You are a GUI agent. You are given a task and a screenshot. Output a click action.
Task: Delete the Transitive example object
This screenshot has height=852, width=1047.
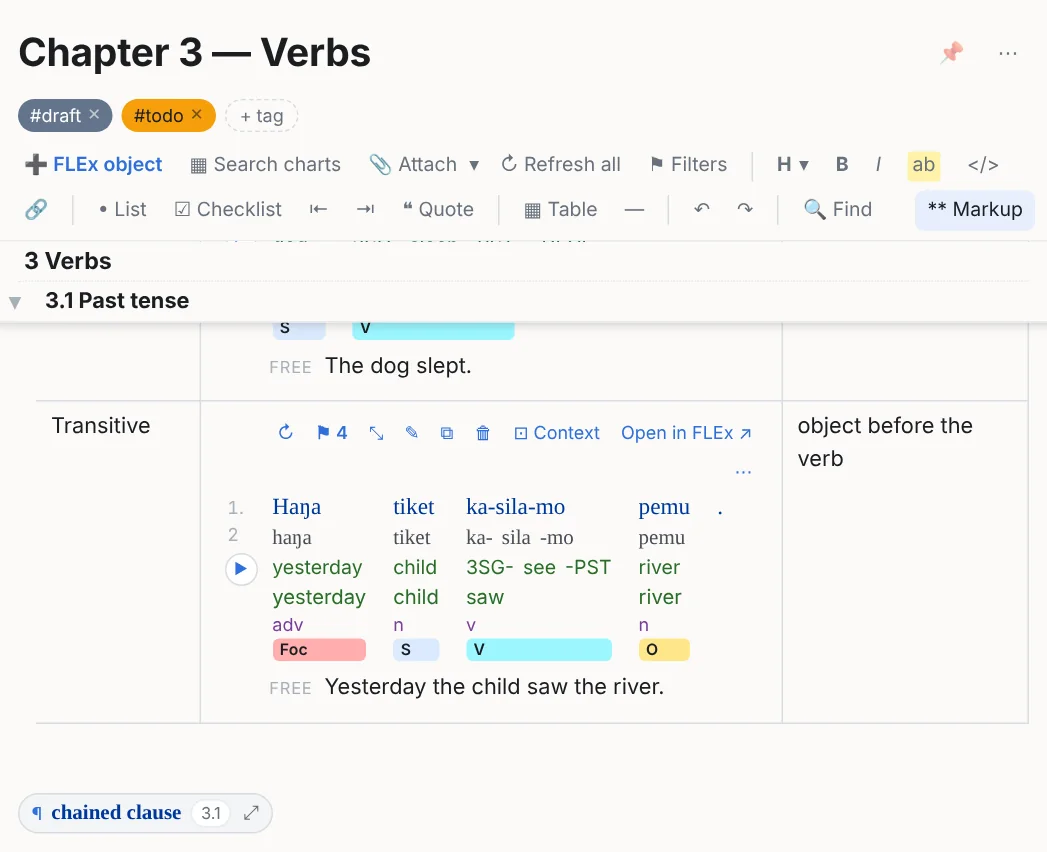coord(483,433)
